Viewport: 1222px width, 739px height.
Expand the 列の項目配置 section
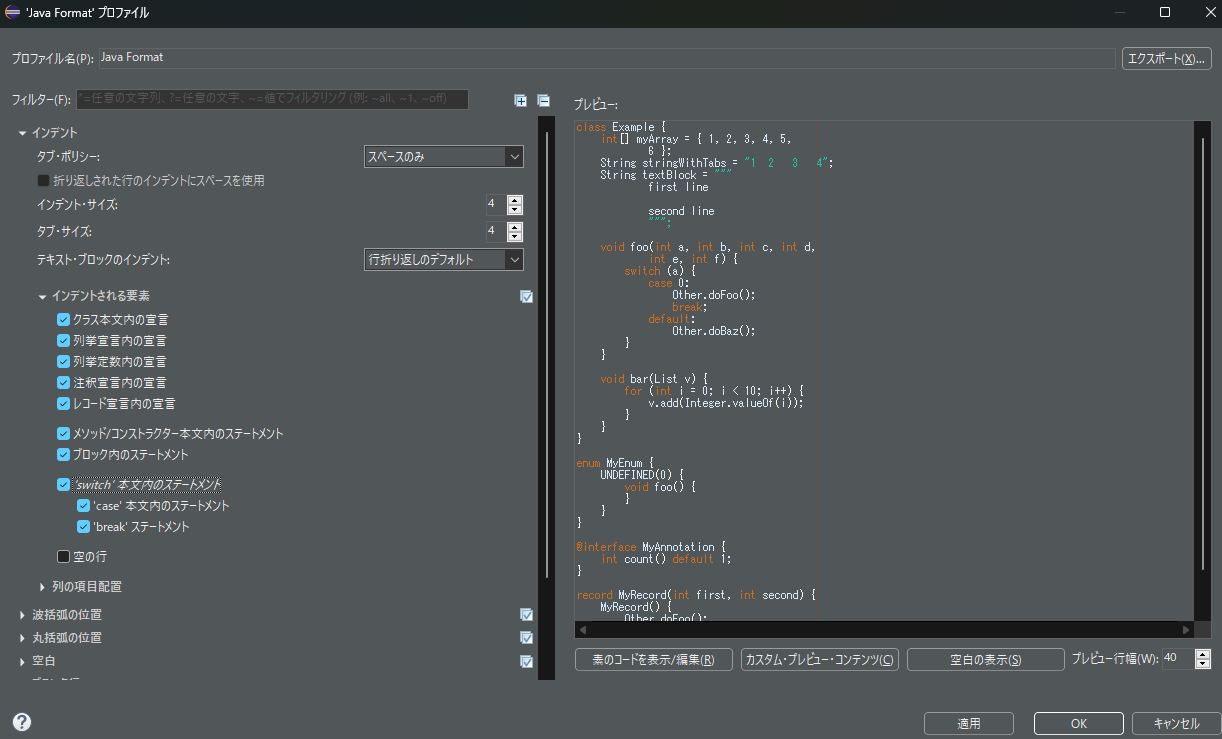43,587
